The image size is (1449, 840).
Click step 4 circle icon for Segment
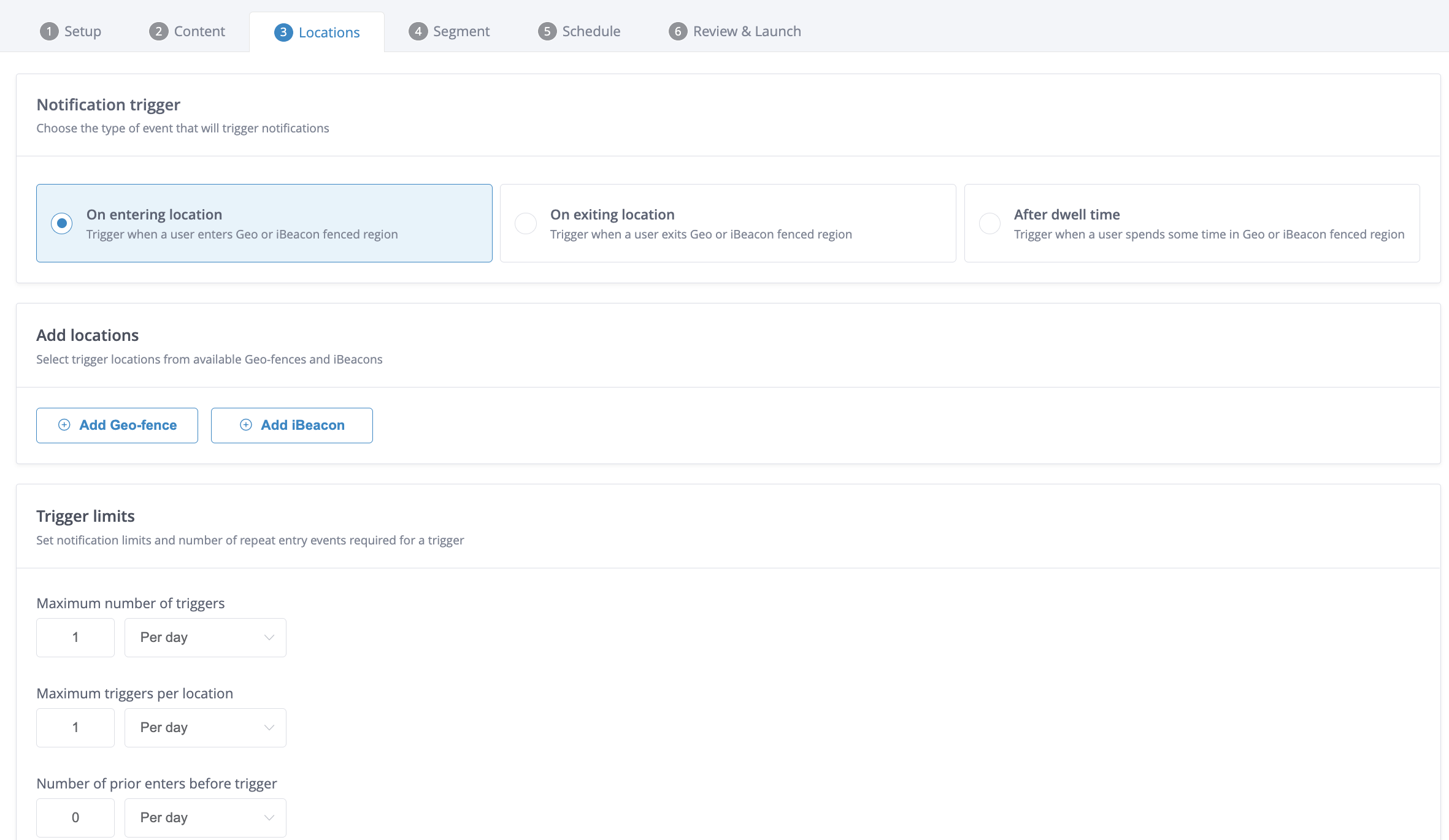pos(418,31)
